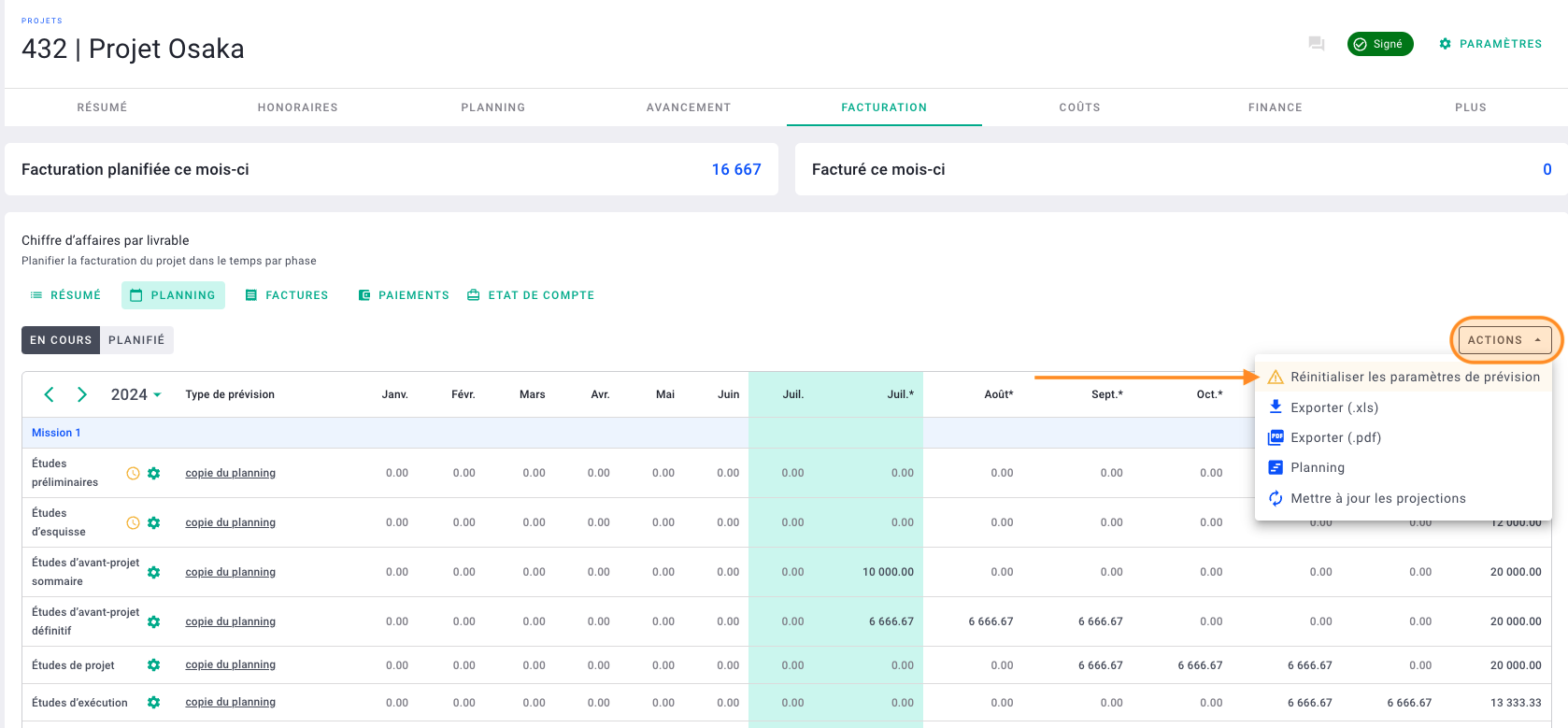Click the Sept.* column header
Screen dimensions: 1568x728
click(x=1107, y=394)
